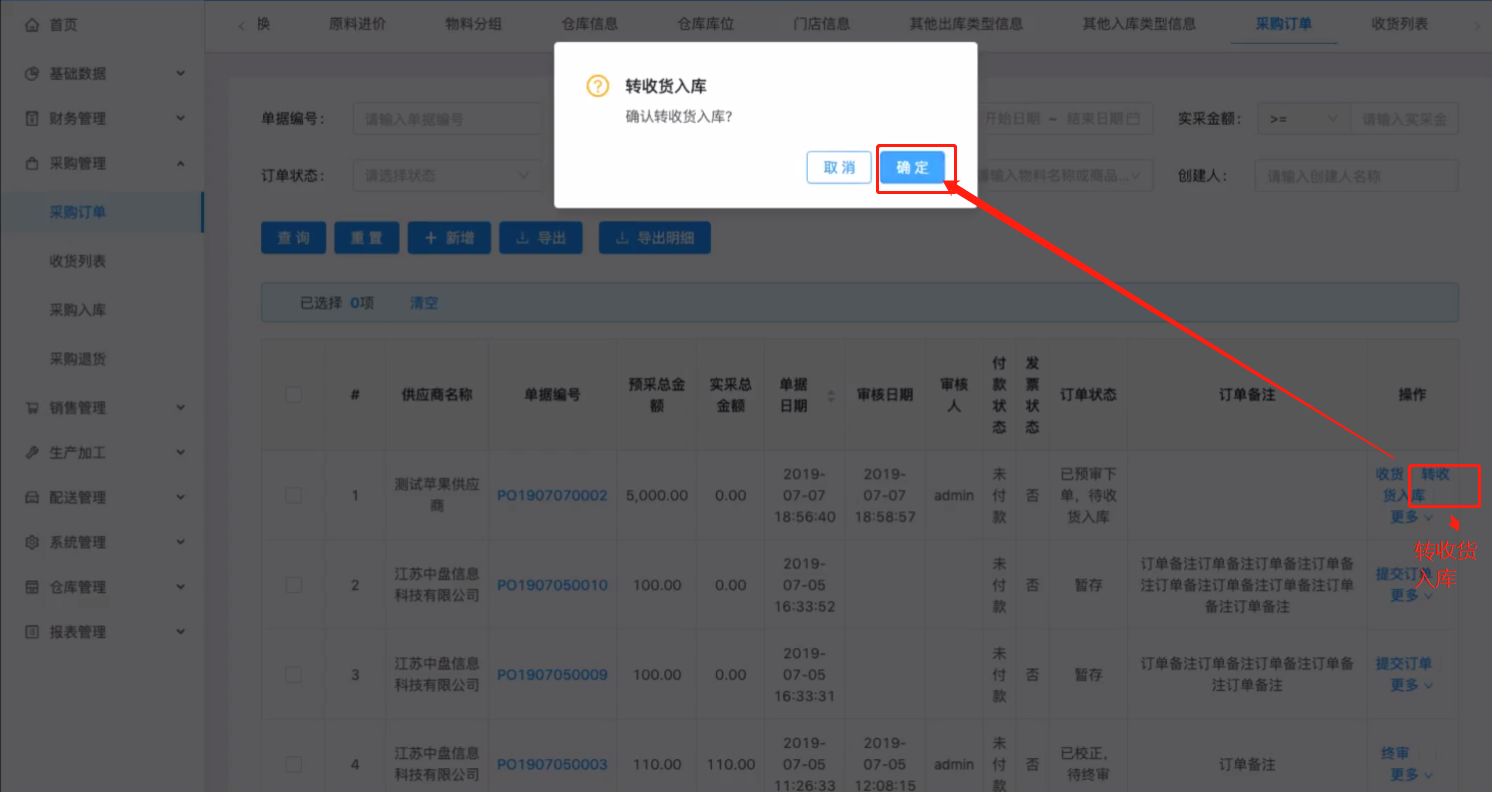Screen dimensions: 1492x792
Task: Open the >= comparison operator dropdown
Action: click(x=1303, y=119)
